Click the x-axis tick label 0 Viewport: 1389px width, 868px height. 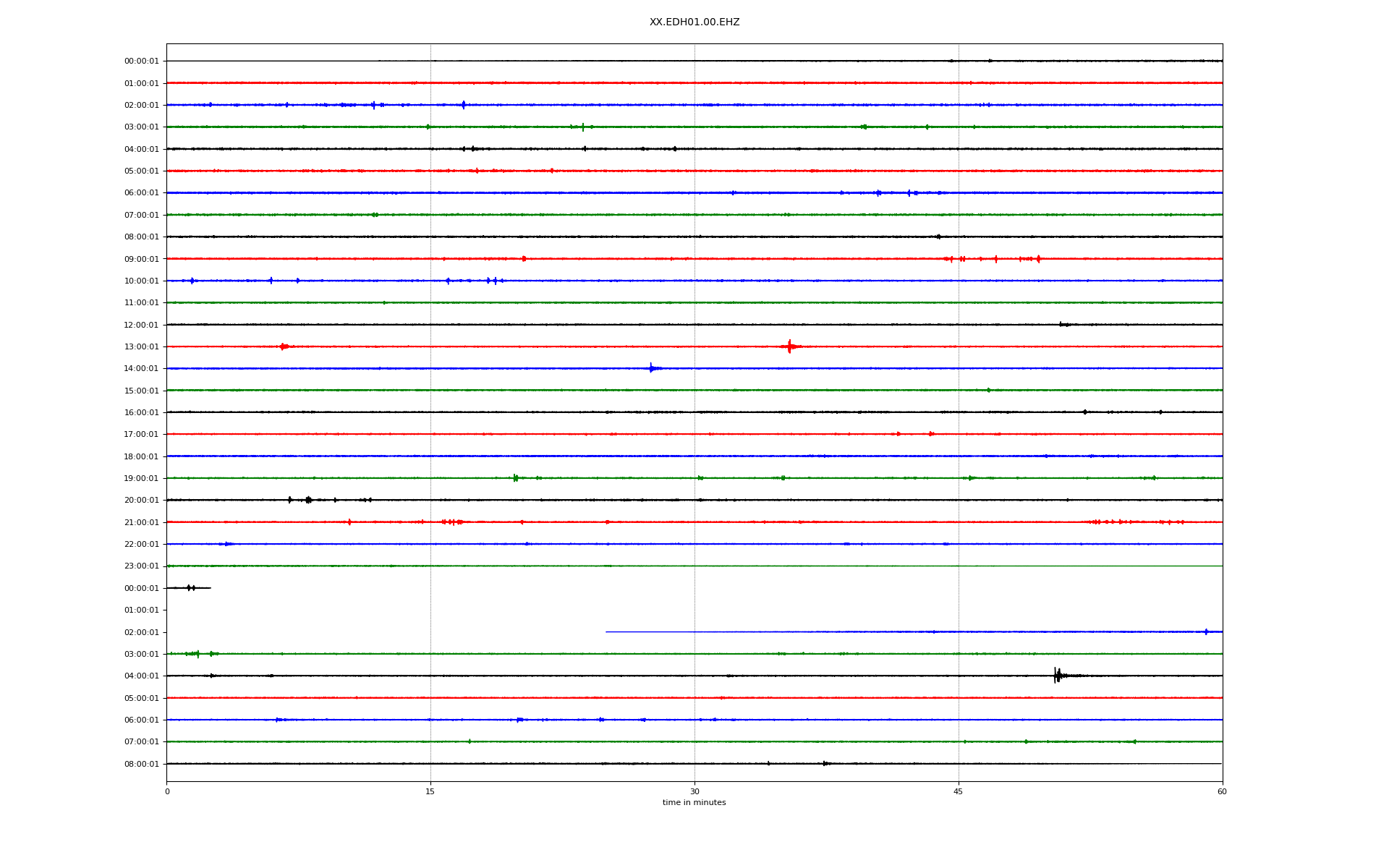click(x=167, y=791)
